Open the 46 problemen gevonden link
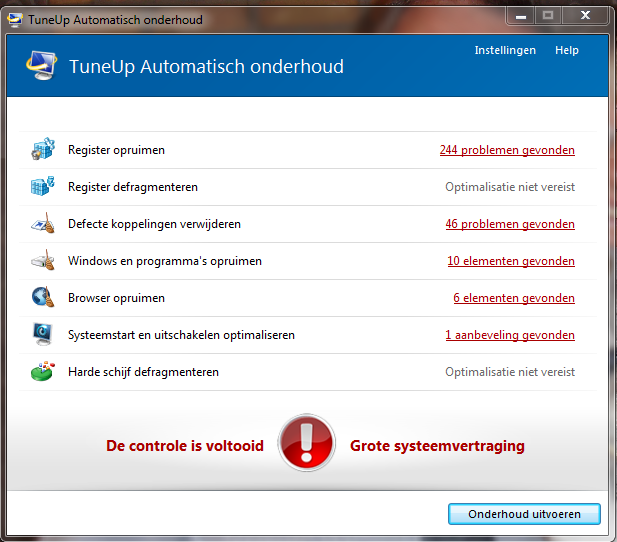Screen dimensions: 617x542 tap(510, 224)
